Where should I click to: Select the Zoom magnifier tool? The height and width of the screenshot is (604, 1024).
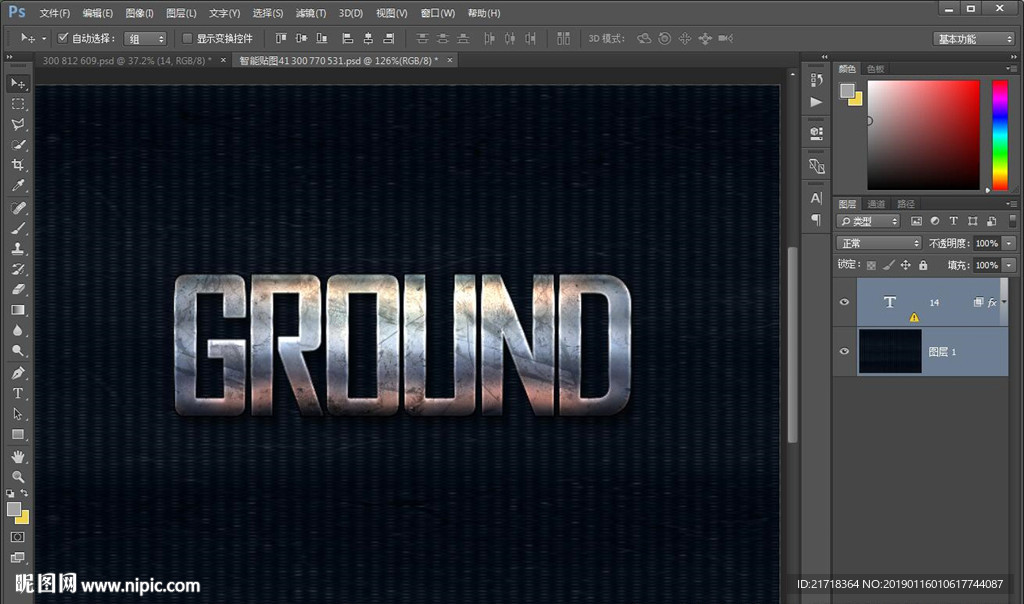click(18, 477)
